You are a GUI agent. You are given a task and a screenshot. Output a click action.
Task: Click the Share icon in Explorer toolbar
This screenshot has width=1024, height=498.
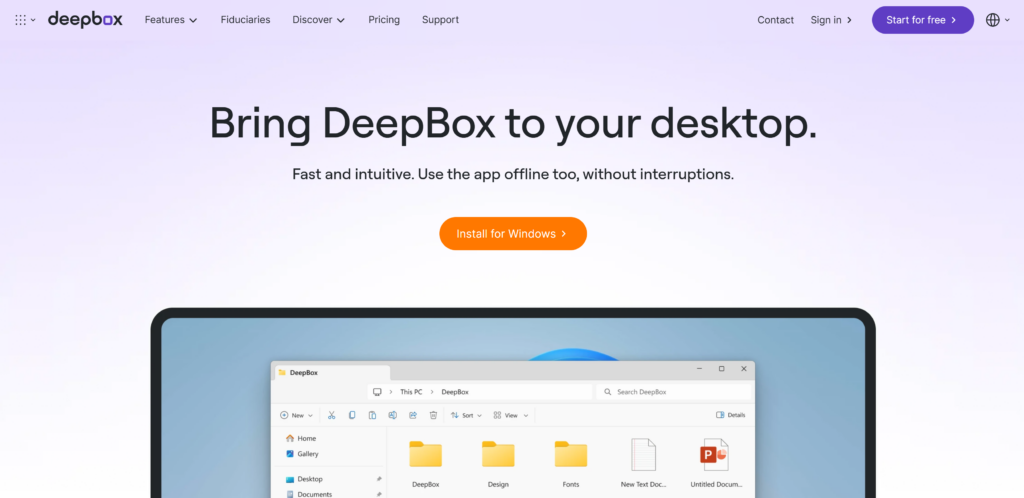click(x=413, y=415)
